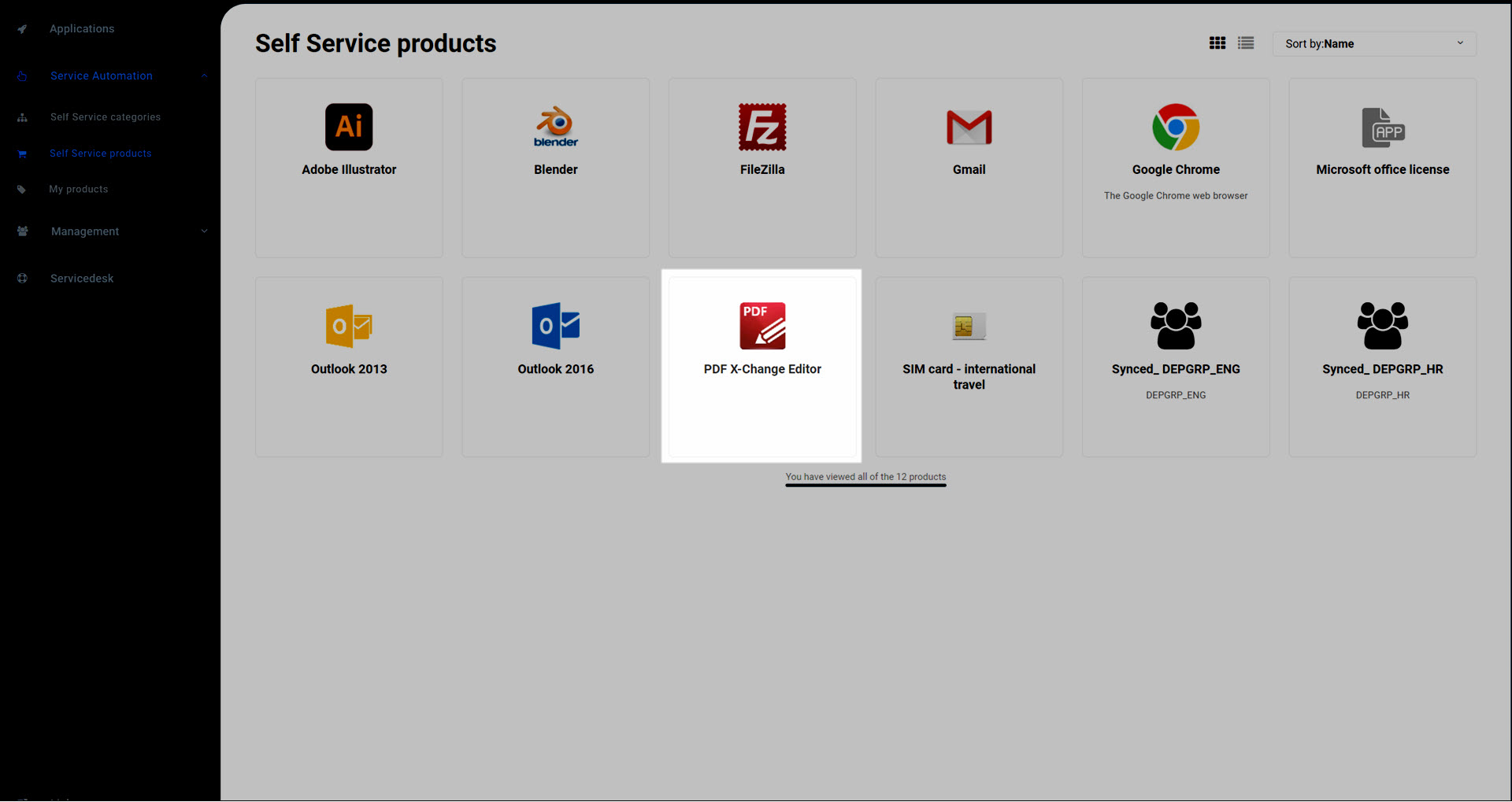Click the Self Service categories hierarchy icon
This screenshot has width=1512, height=802.
[22, 117]
